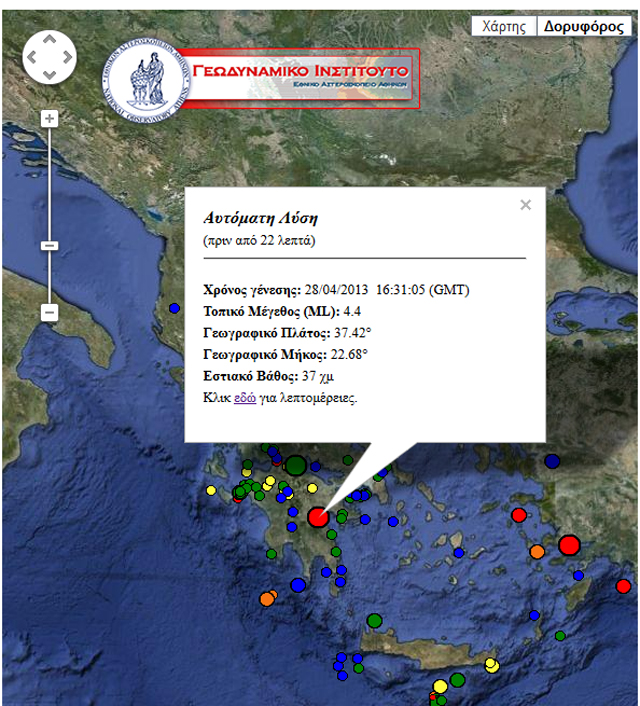Select the large red marker under the popup pointer
640x706 pixels.
[318, 517]
